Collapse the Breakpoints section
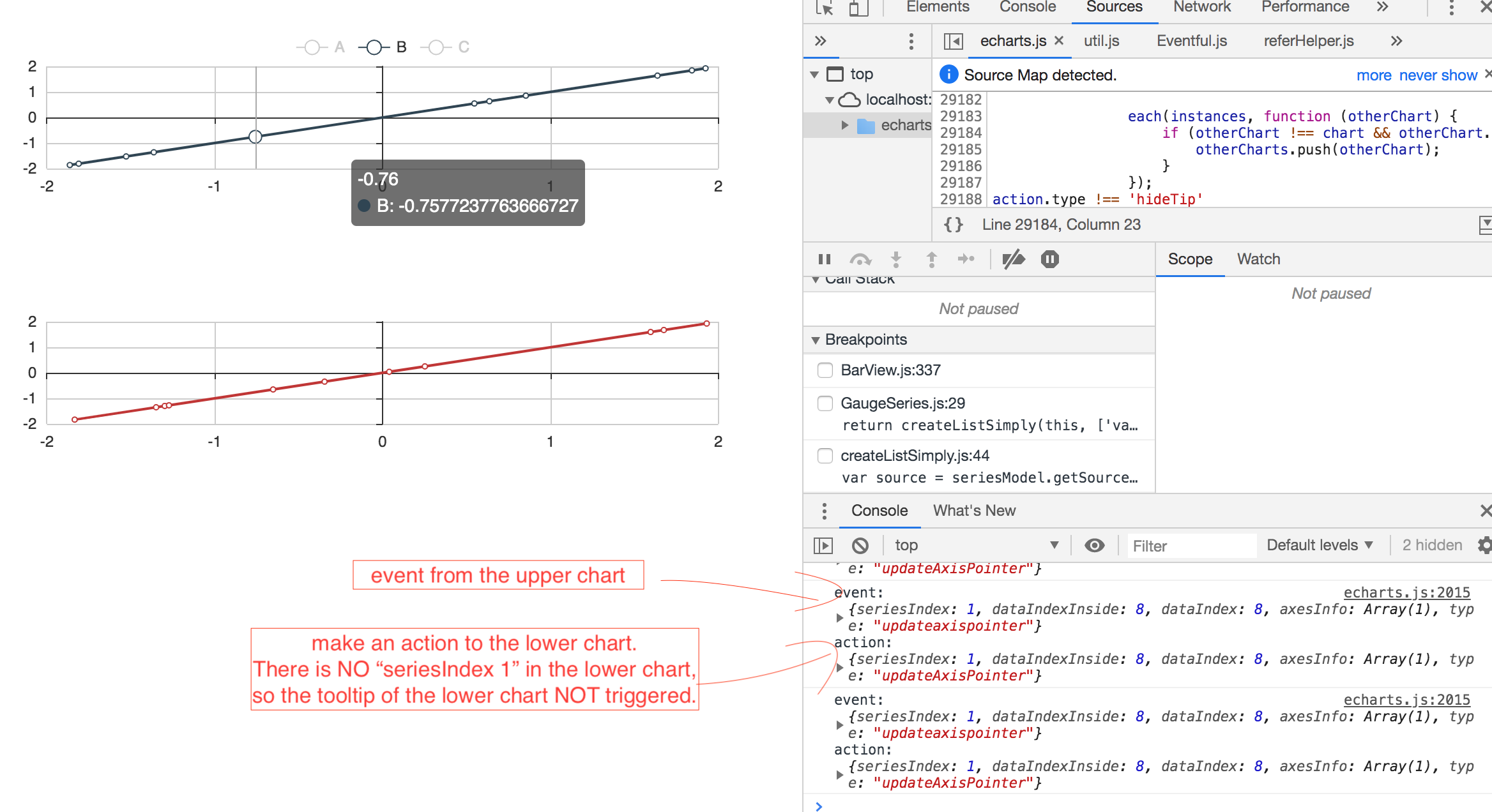The image size is (1492, 812). pos(816,339)
